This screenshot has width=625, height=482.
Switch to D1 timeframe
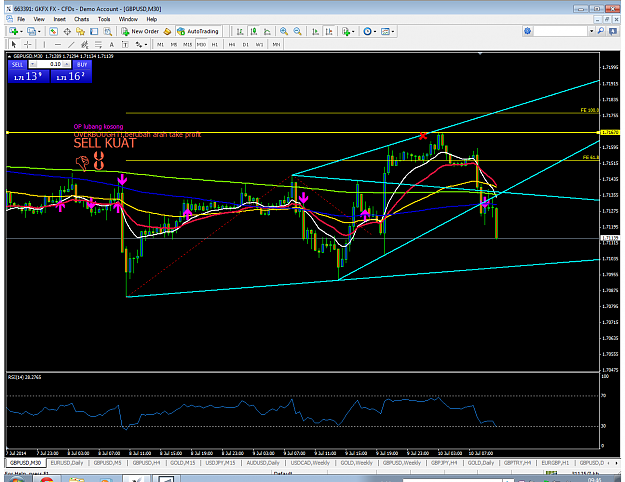(x=246, y=44)
